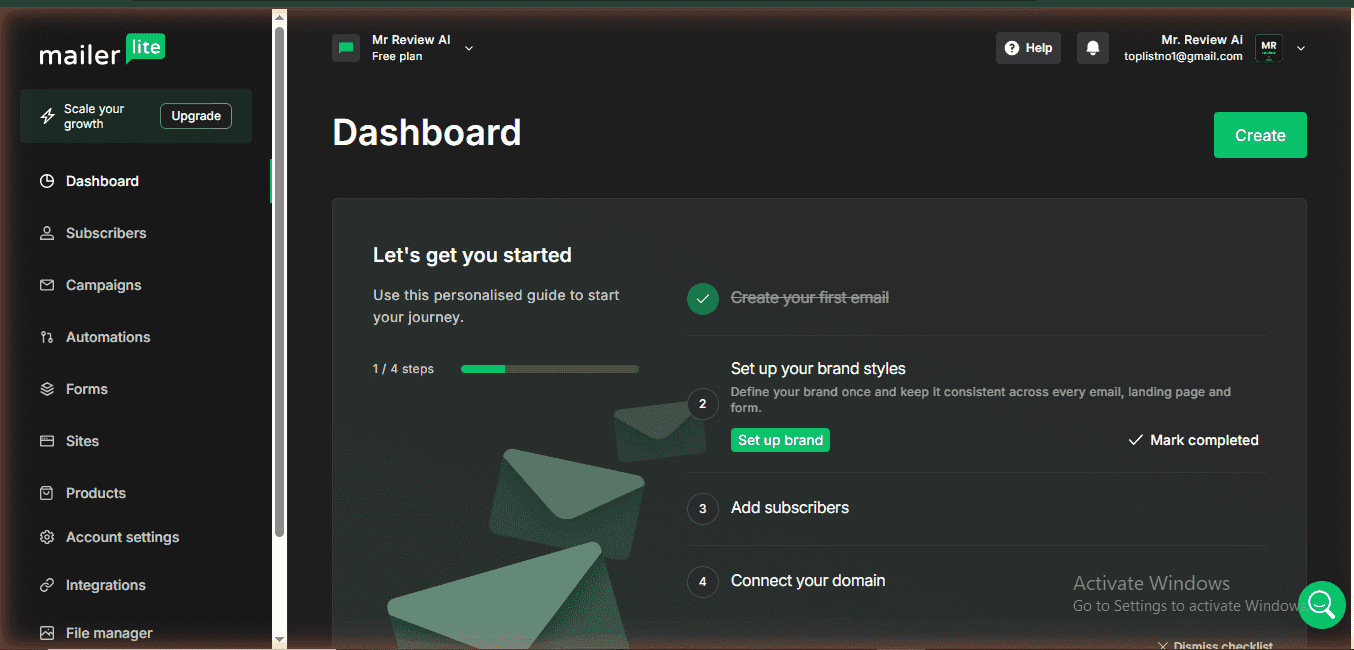Click the sidebar vertical scrollbar

point(280,280)
